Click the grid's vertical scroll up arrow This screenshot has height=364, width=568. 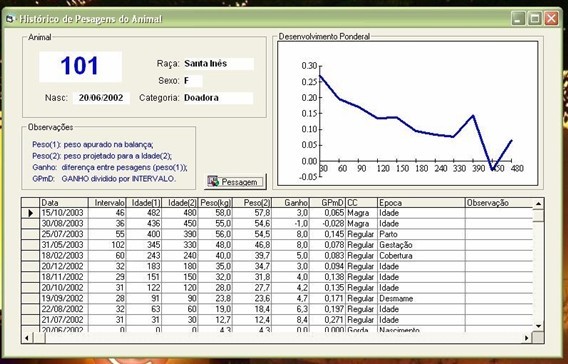pyautogui.click(x=538, y=204)
